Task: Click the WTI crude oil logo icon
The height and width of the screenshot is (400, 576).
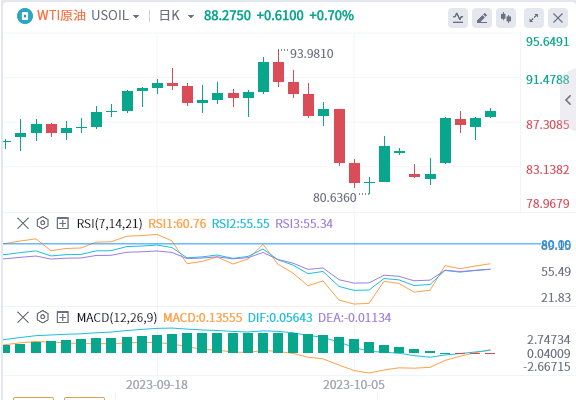Action: point(25,16)
